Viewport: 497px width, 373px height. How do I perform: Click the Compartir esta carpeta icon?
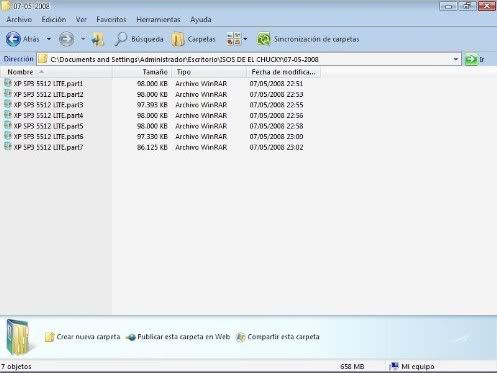click(241, 337)
